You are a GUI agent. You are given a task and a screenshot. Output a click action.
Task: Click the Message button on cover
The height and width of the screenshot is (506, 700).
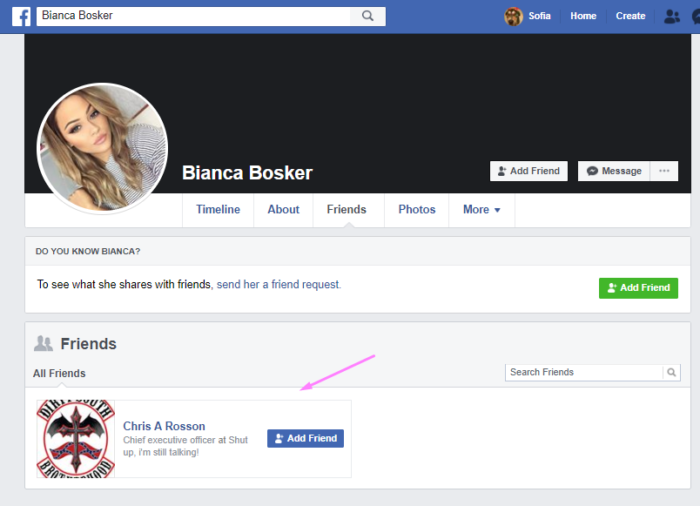point(614,171)
